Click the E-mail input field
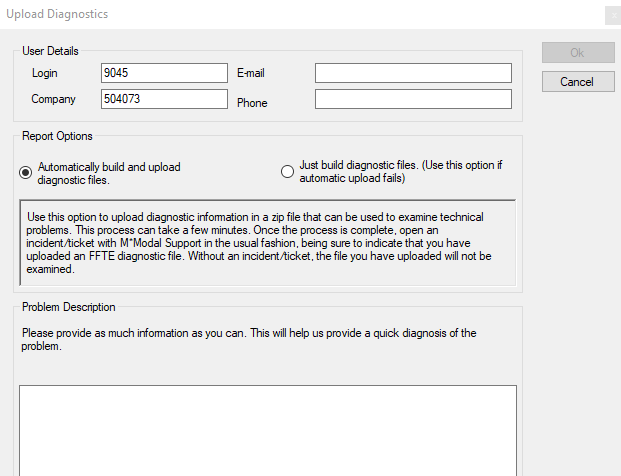This screenshot has height=476, width=621. (413, 73)
